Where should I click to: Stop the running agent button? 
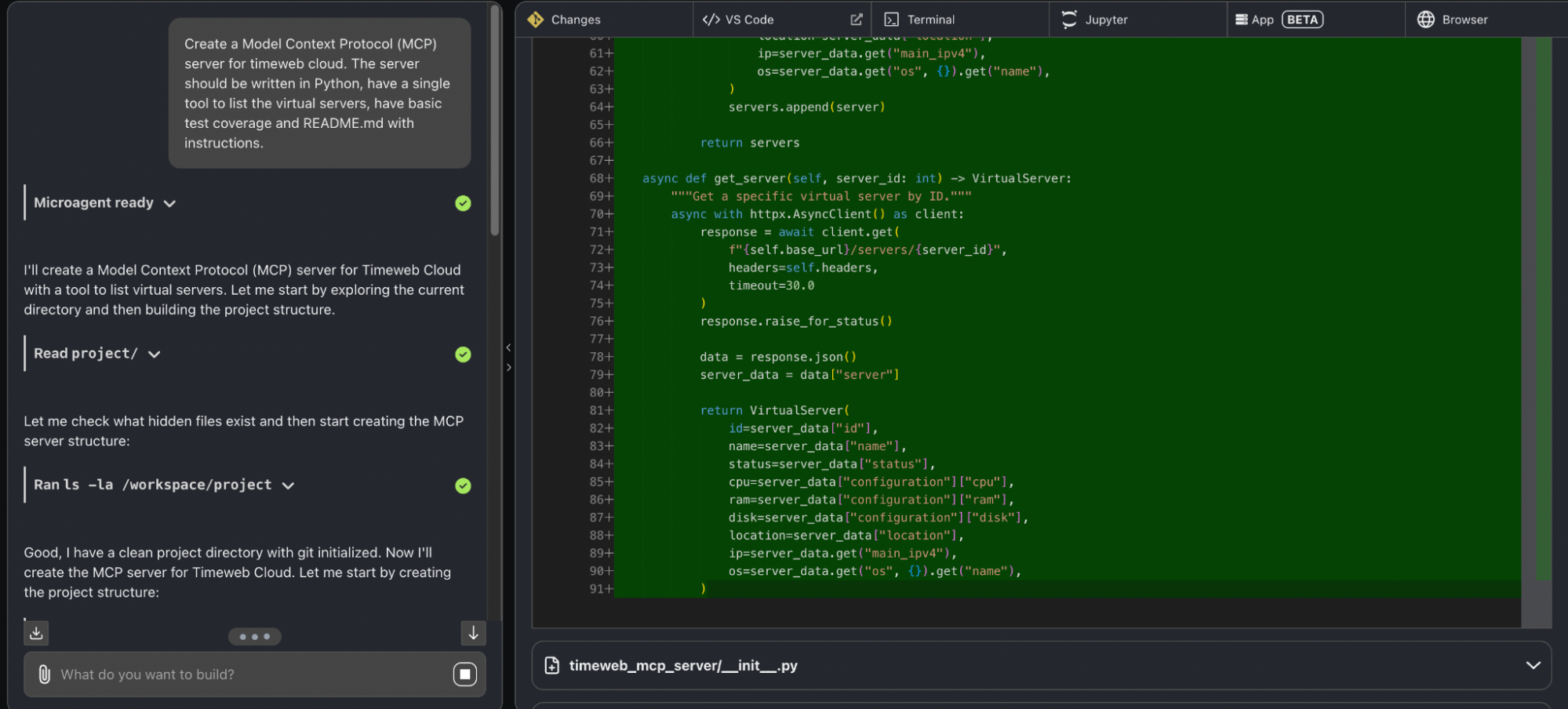[465, 674]
